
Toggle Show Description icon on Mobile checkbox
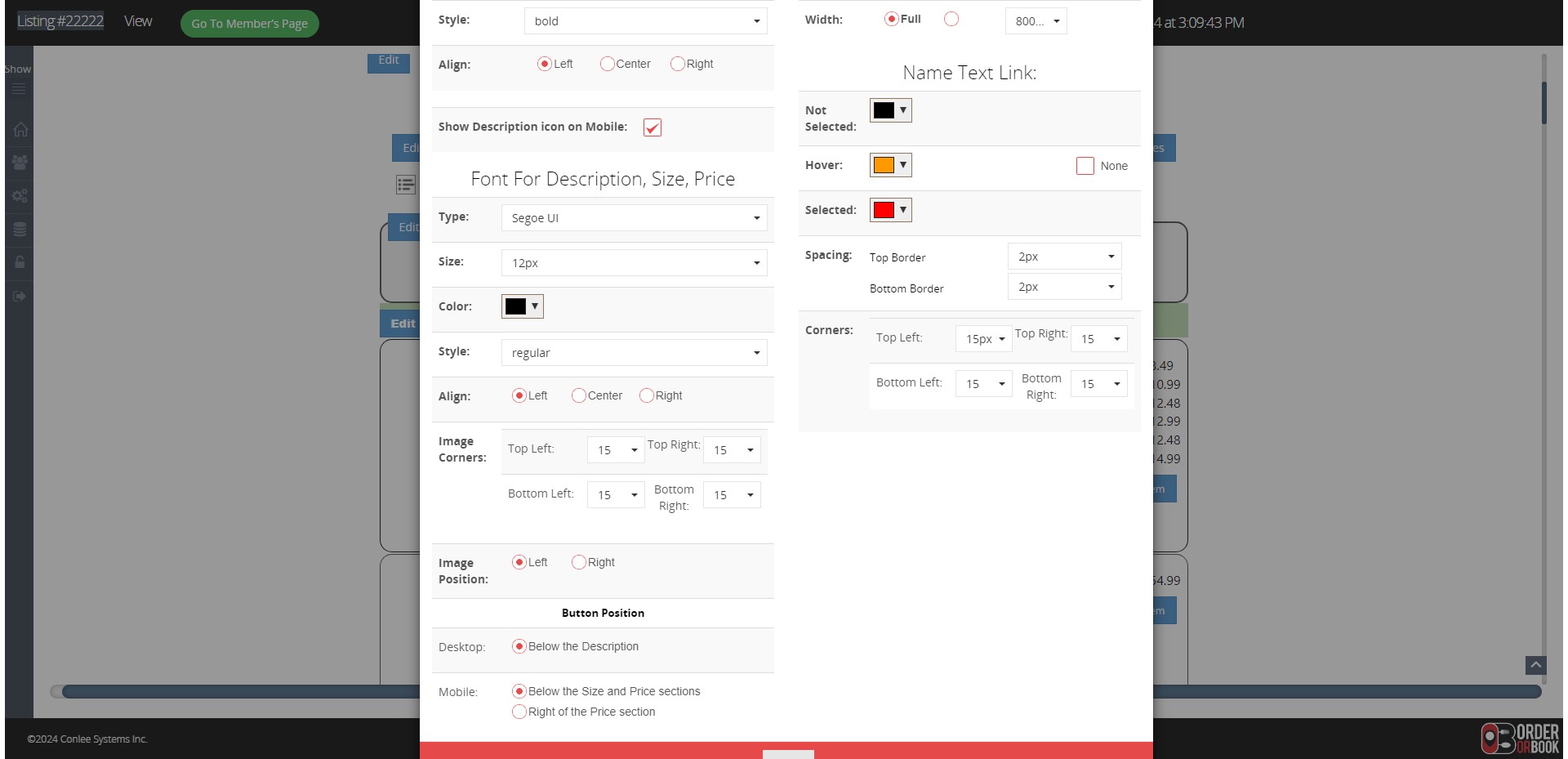pos(652,127)
